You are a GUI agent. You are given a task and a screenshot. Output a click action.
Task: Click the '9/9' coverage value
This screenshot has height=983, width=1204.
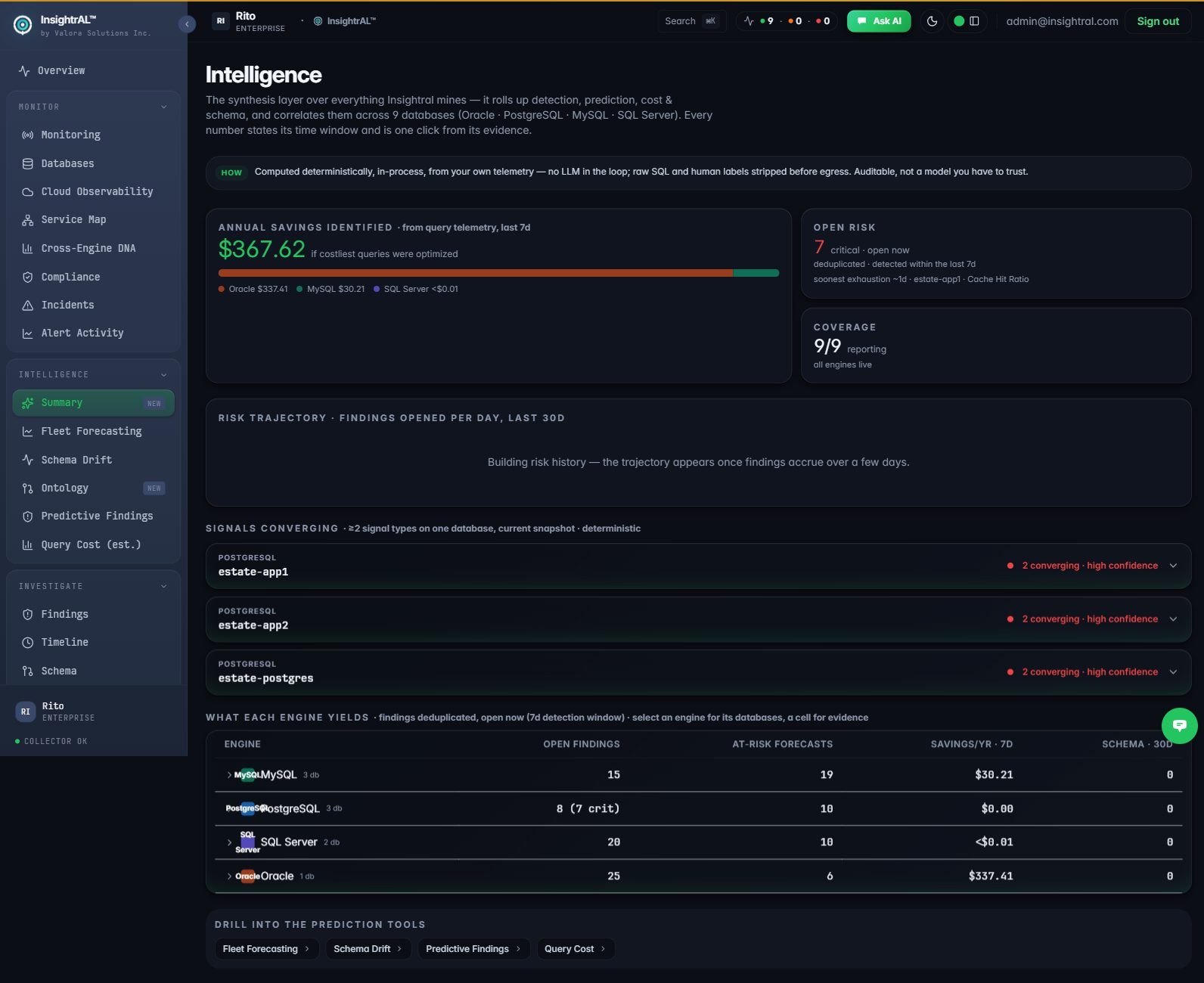pyautogui.click(x=827, y=346)
